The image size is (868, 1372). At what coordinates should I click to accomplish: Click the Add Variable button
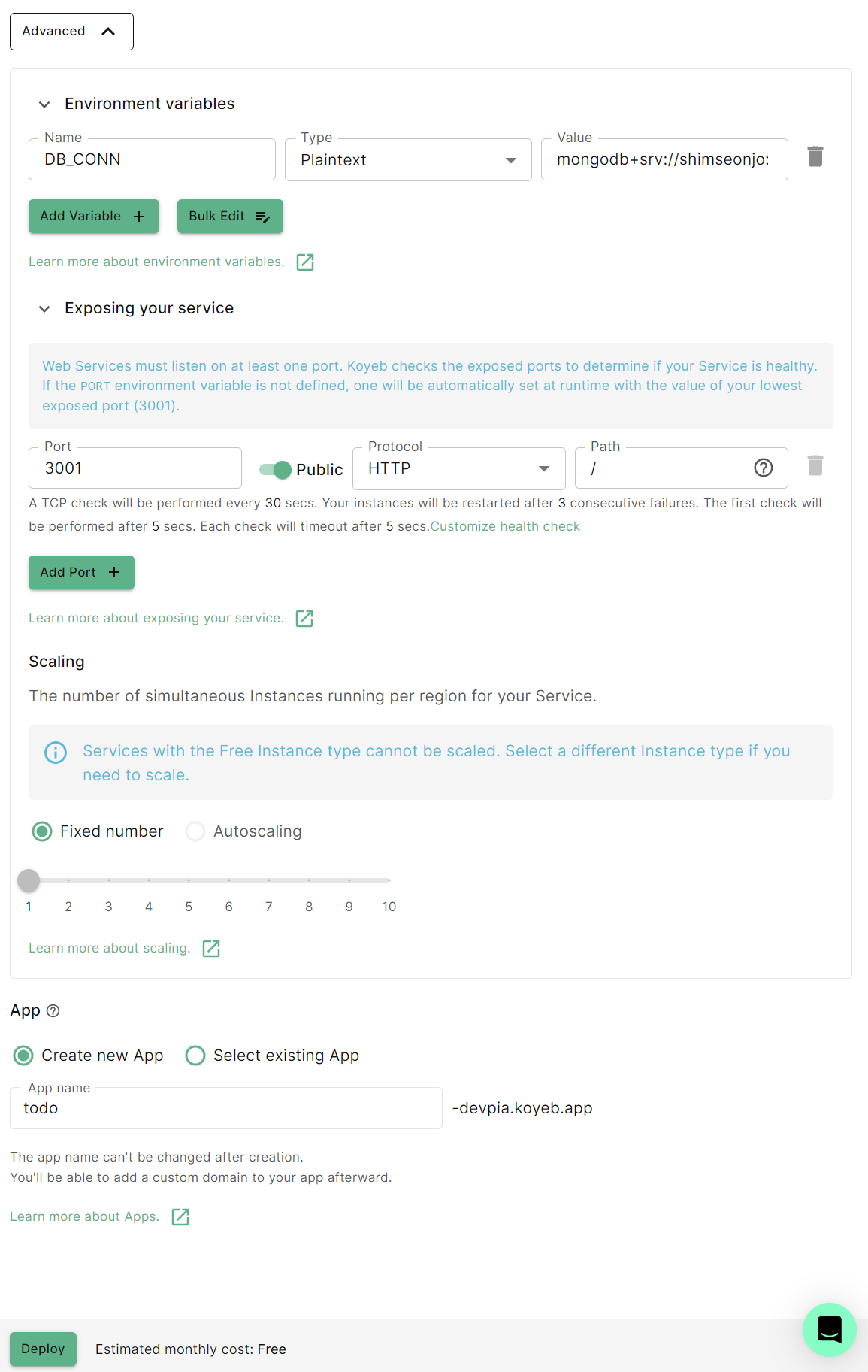(93, 217)
